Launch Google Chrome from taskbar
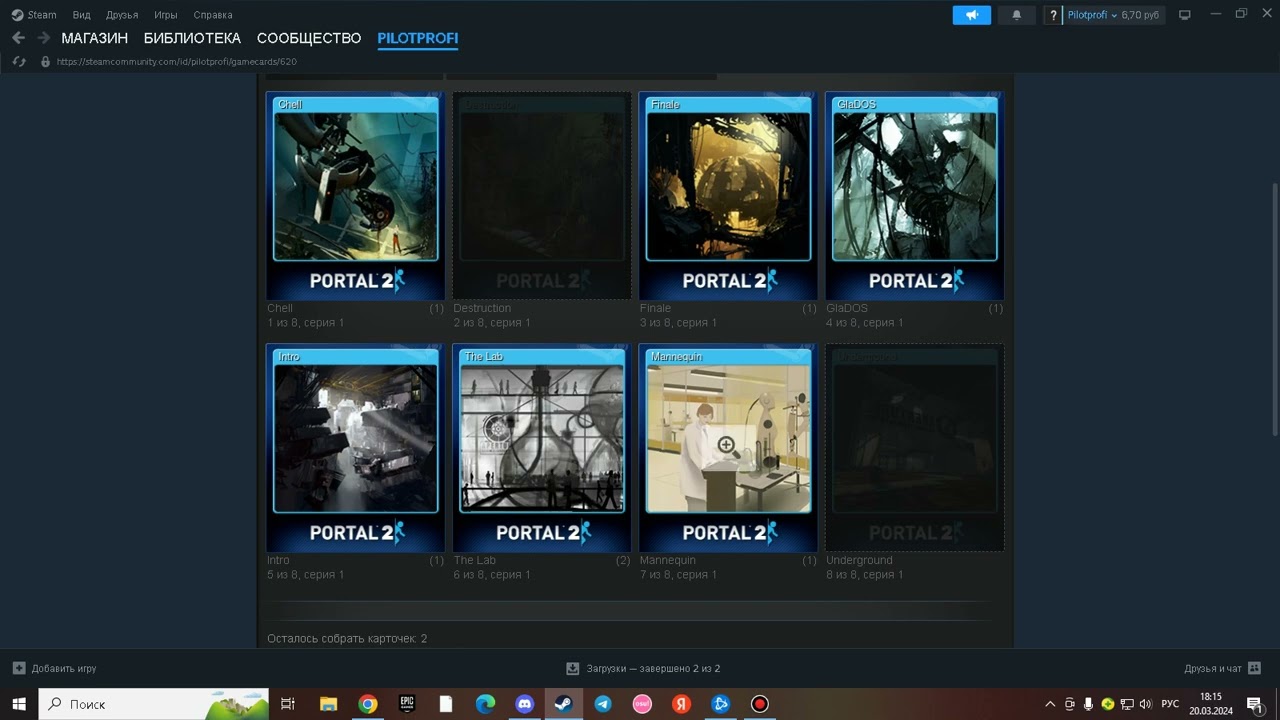 (368, 704)
